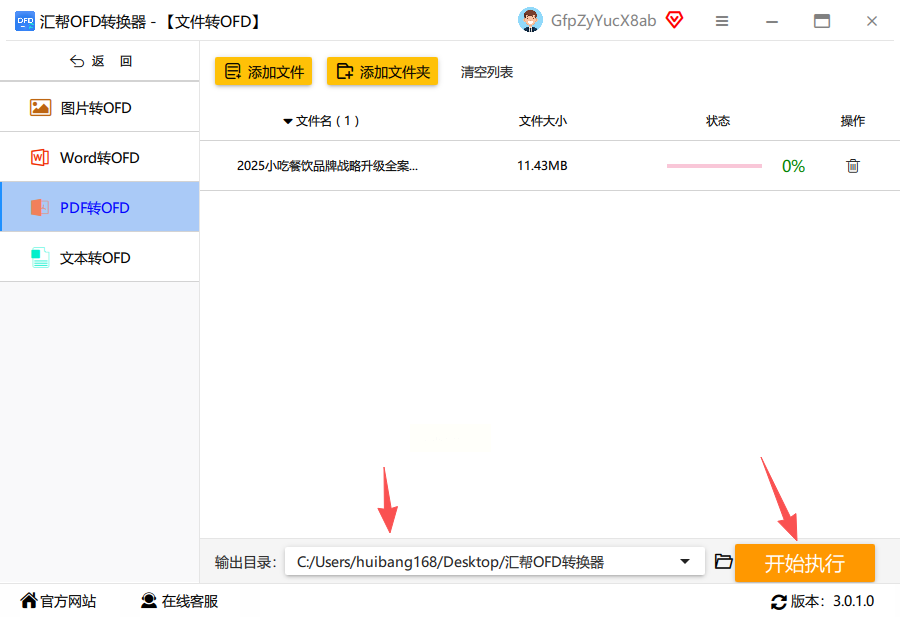This screenshot has width=900, height=617.
Task: Click the 操作 column header
Action: click(852, 121)
